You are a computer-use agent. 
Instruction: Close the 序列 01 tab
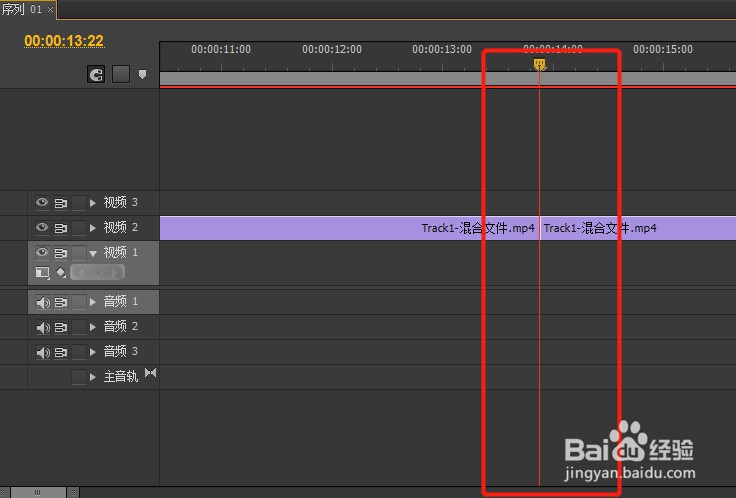click(x=50, y=9)
